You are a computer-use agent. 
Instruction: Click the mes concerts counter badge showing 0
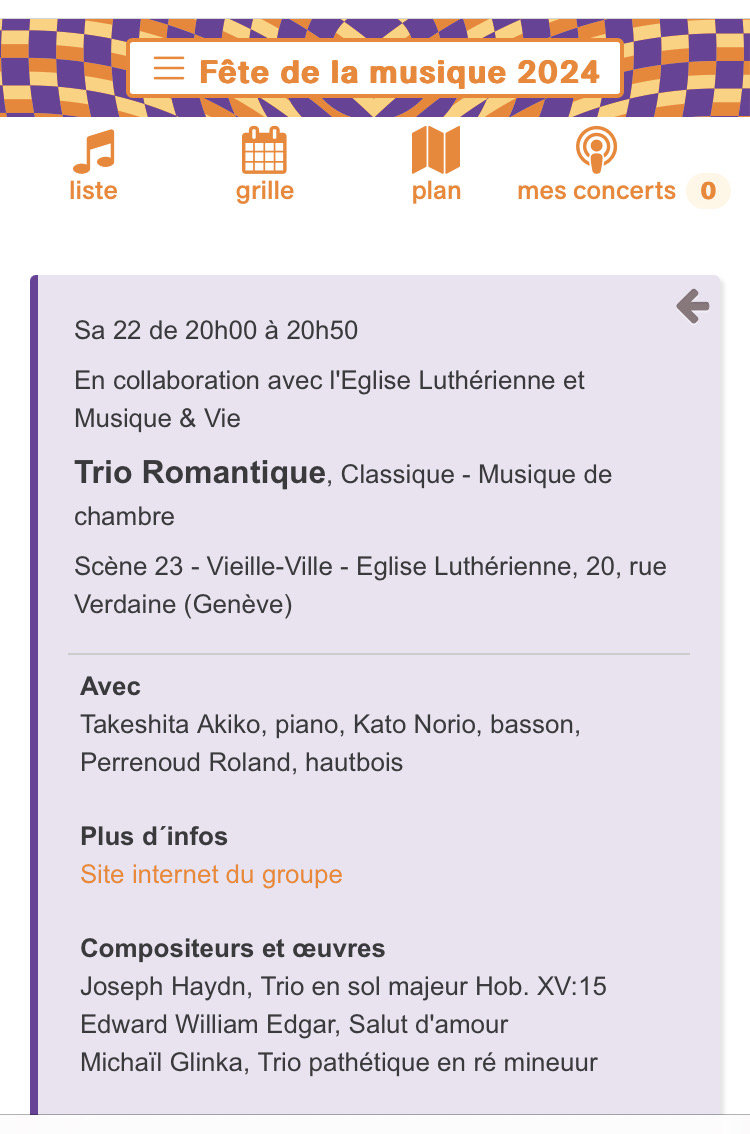[x=708, y=191]
